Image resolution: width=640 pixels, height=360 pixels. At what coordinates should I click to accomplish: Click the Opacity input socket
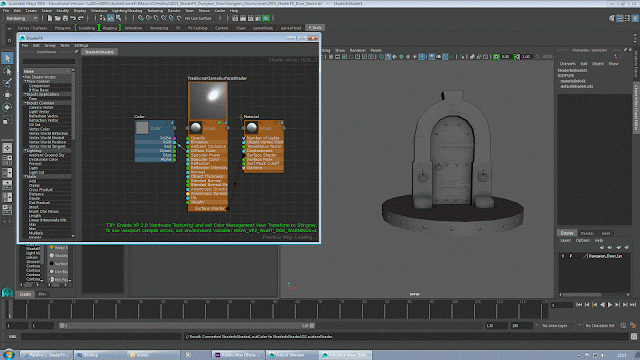[x=188, y=138]
